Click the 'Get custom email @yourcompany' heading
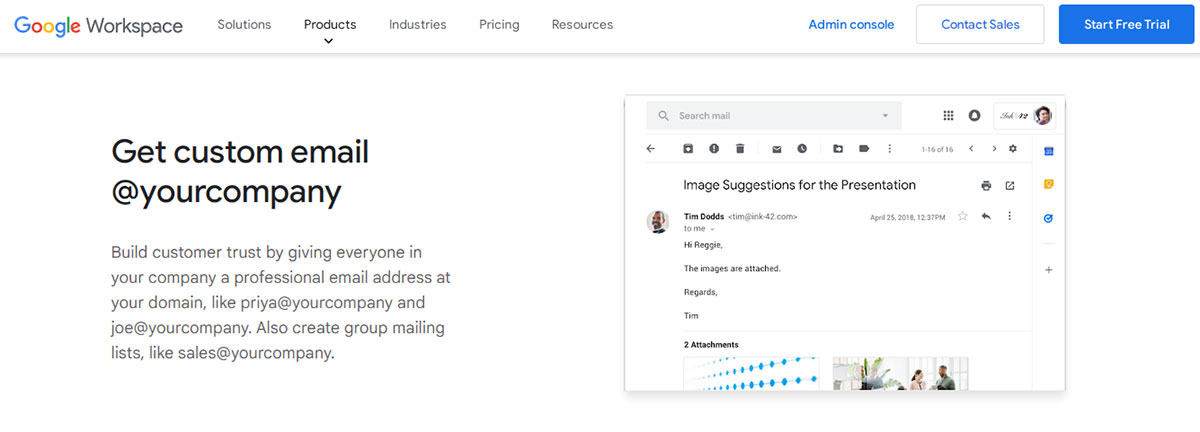1200x432 pixels. point(240,171)
